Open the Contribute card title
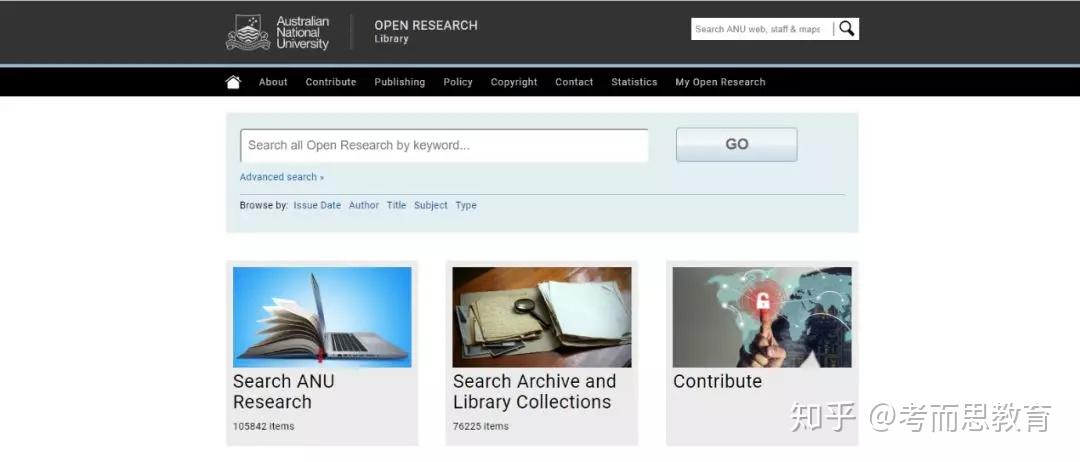 click(x=717, y=381)
